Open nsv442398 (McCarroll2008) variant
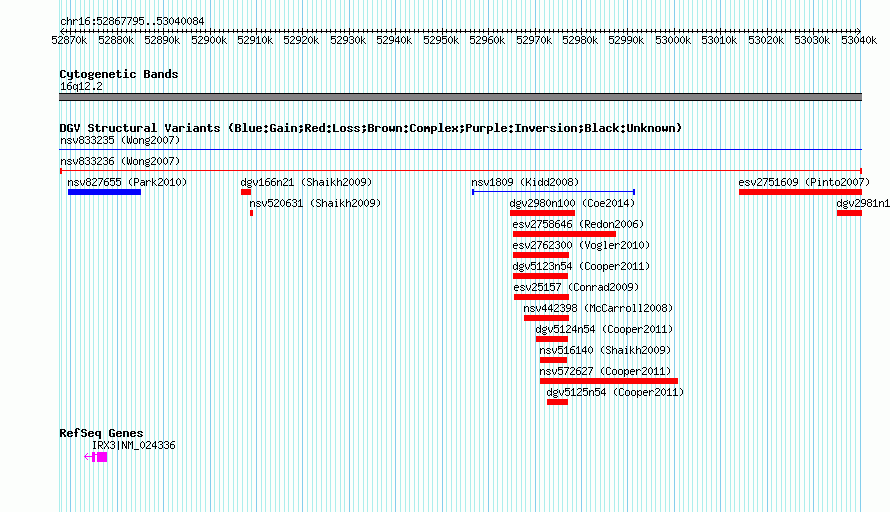The height and width of the screenshot is (512, 890). click(x=598, y=308)
